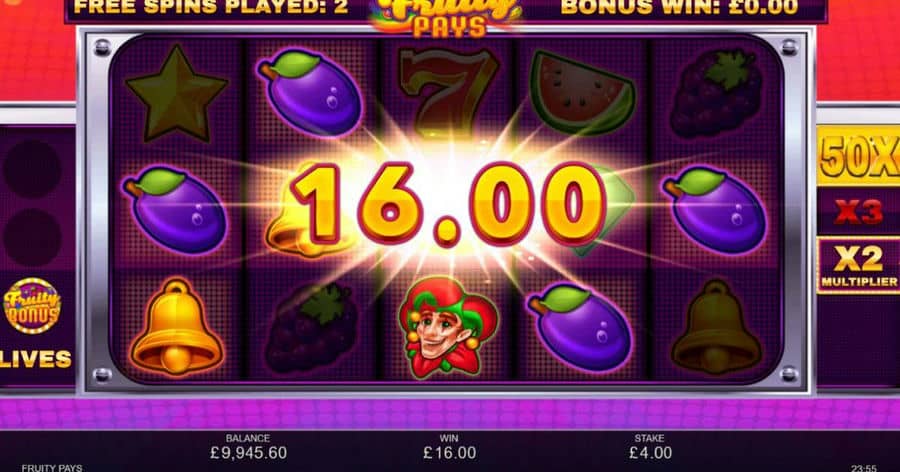Click the dimmed bell in bottom right
The image size is (900, 472).
click(x=716, y=327)
